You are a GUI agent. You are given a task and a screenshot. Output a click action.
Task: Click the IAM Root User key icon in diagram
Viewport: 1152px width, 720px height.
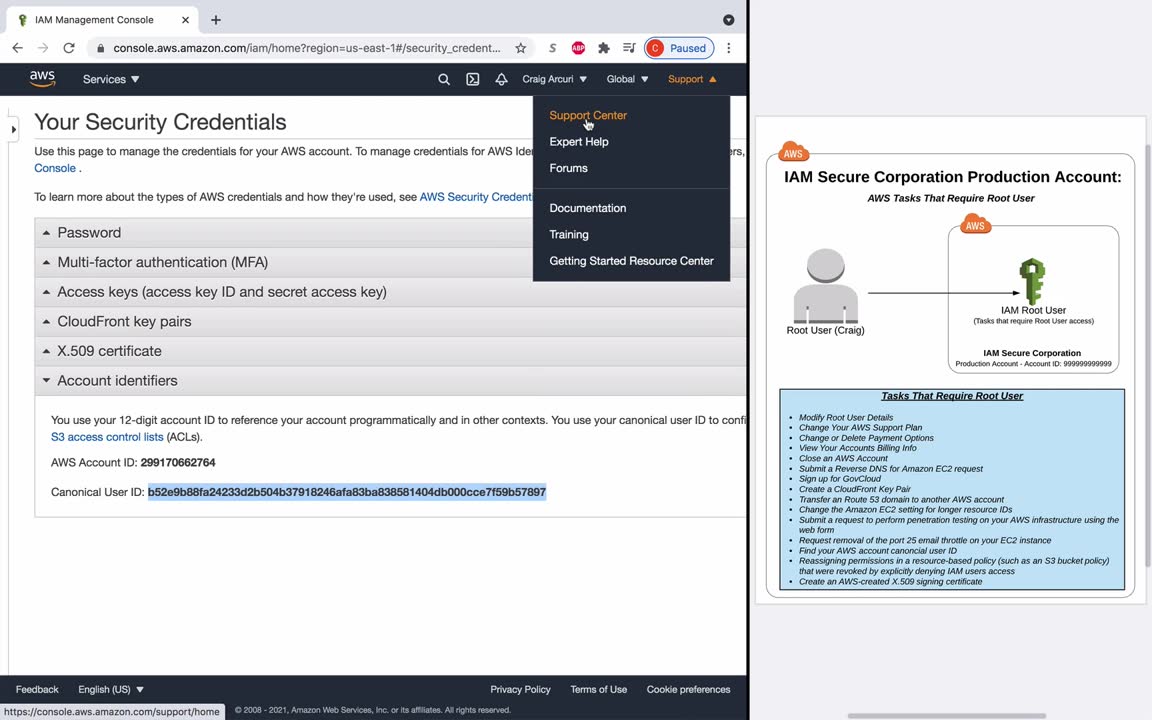[1032, 281]
